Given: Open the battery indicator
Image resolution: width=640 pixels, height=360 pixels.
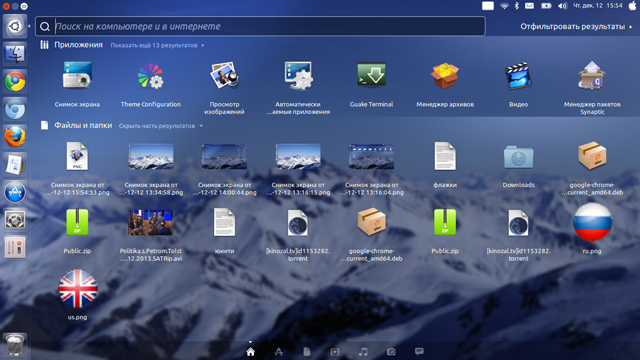Looking at the screenshot, I should pyautogui.click(x=546, y=6).
